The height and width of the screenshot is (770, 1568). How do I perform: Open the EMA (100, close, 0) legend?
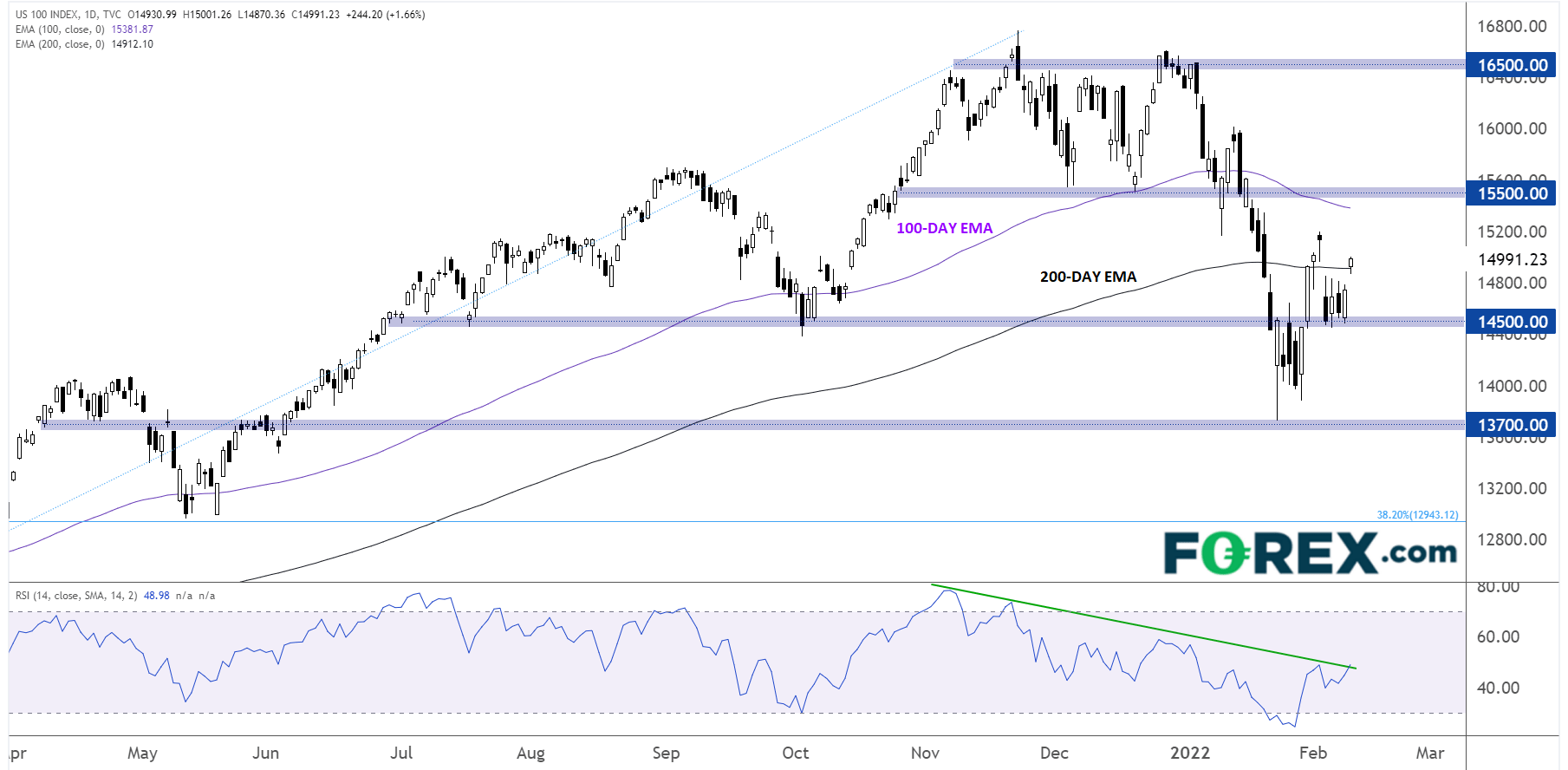point(59,29)
